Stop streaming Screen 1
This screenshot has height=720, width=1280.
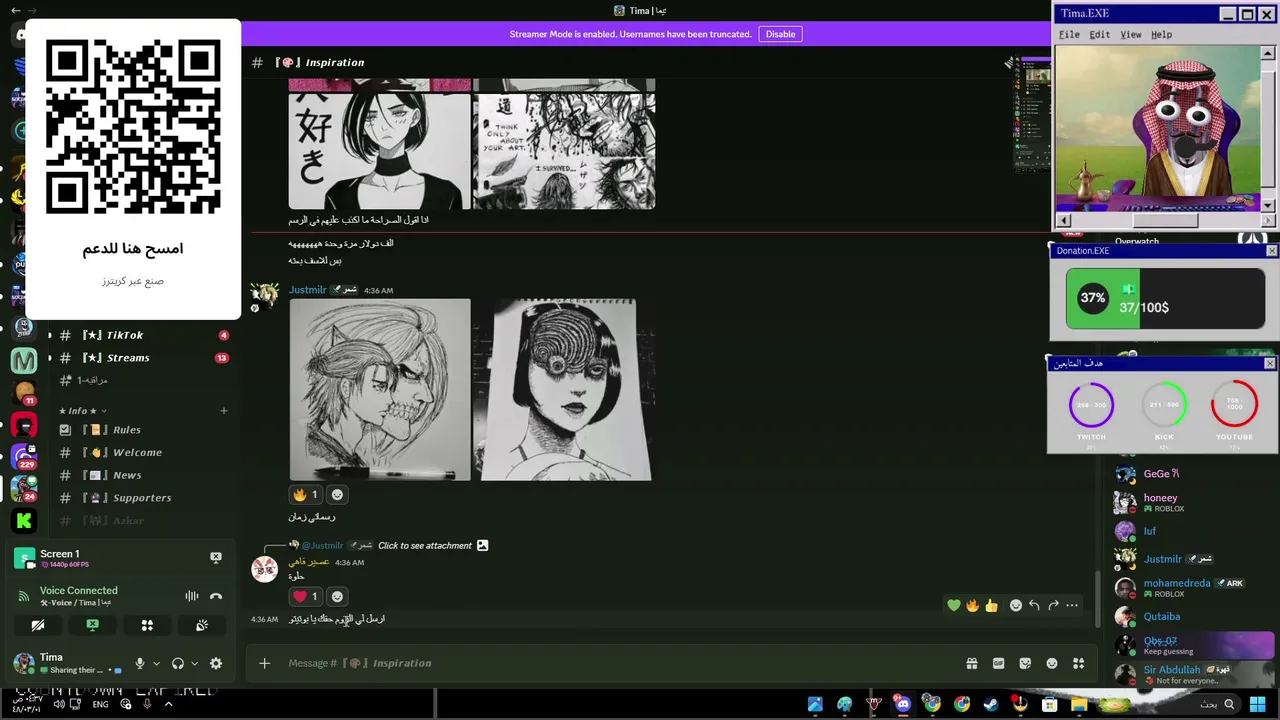(x=216, y=557)
